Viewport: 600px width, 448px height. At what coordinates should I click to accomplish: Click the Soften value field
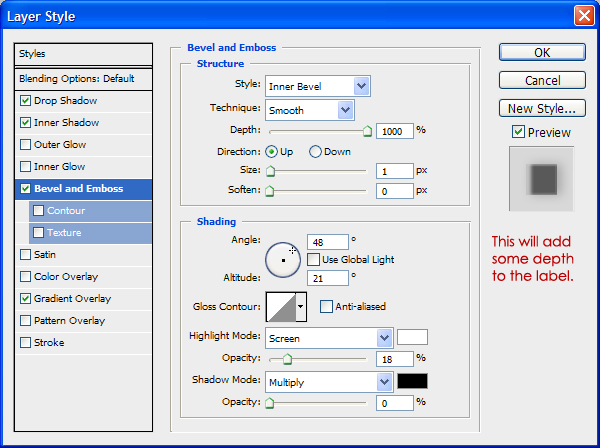pyautogui.click(x=395, y=191)
